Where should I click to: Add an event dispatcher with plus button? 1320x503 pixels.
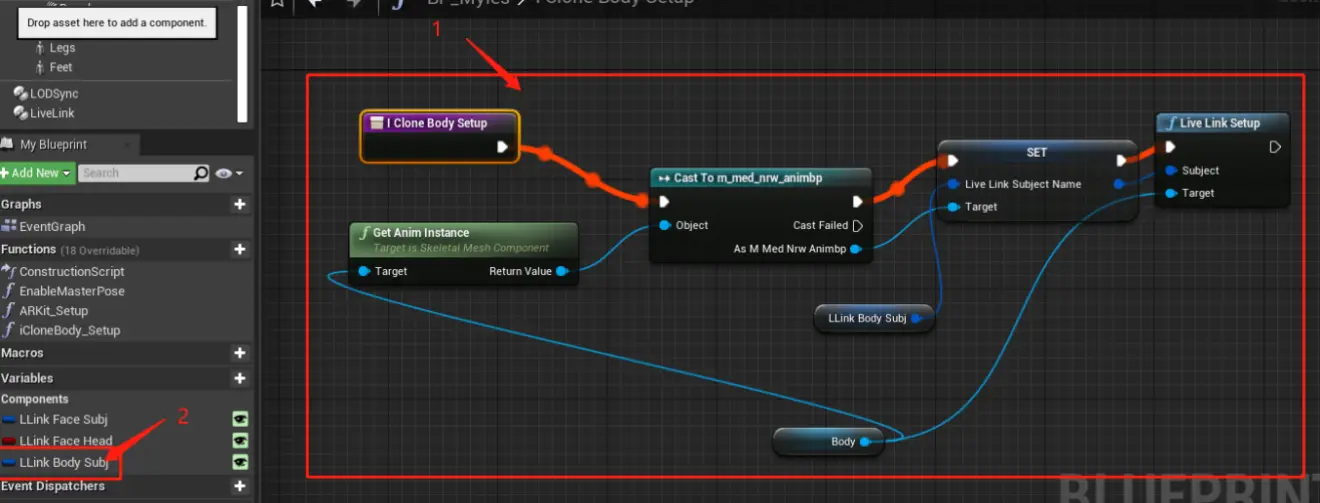click(x=239, y=486)
